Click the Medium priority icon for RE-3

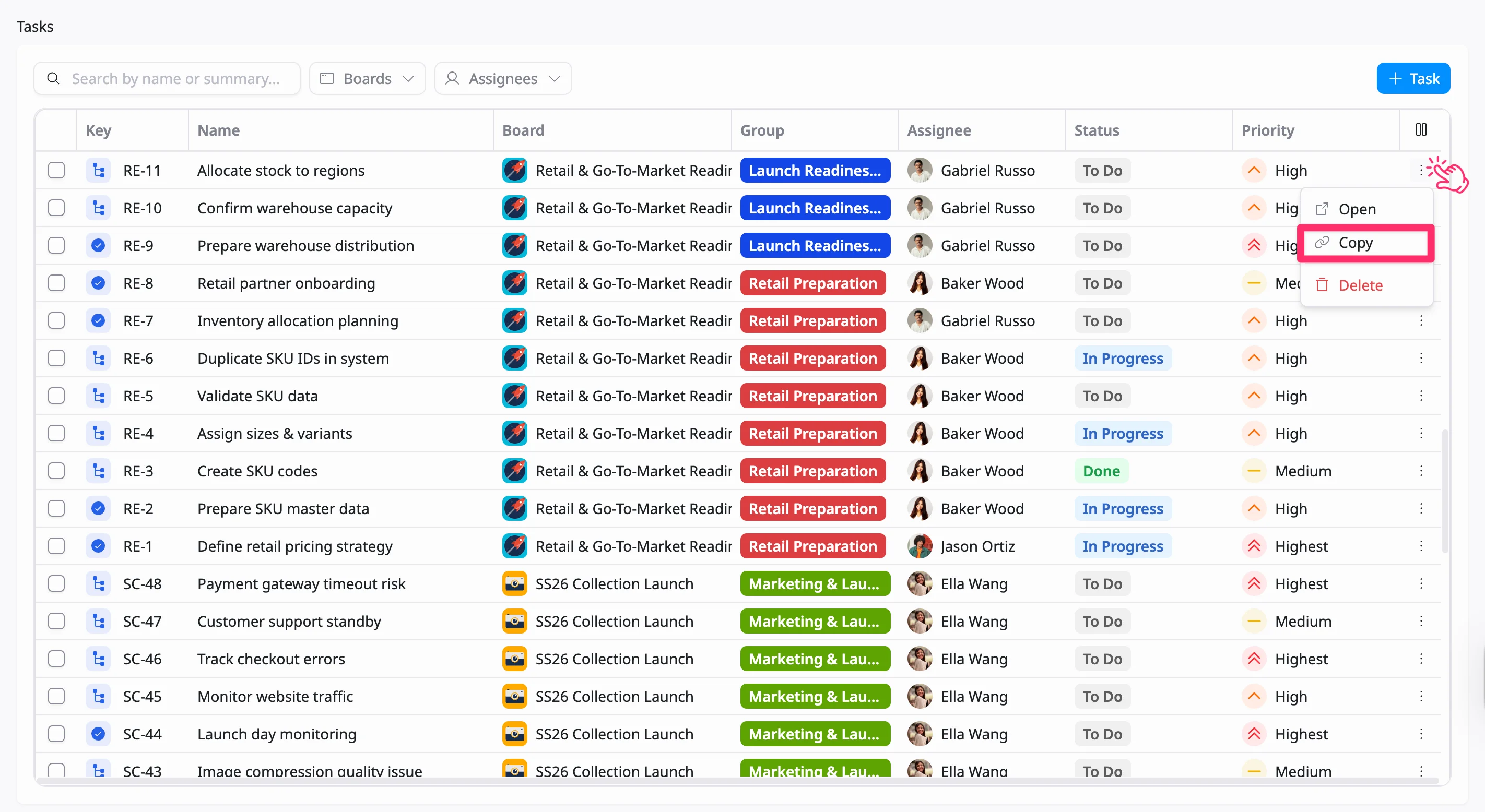(x=1254, y=471)
